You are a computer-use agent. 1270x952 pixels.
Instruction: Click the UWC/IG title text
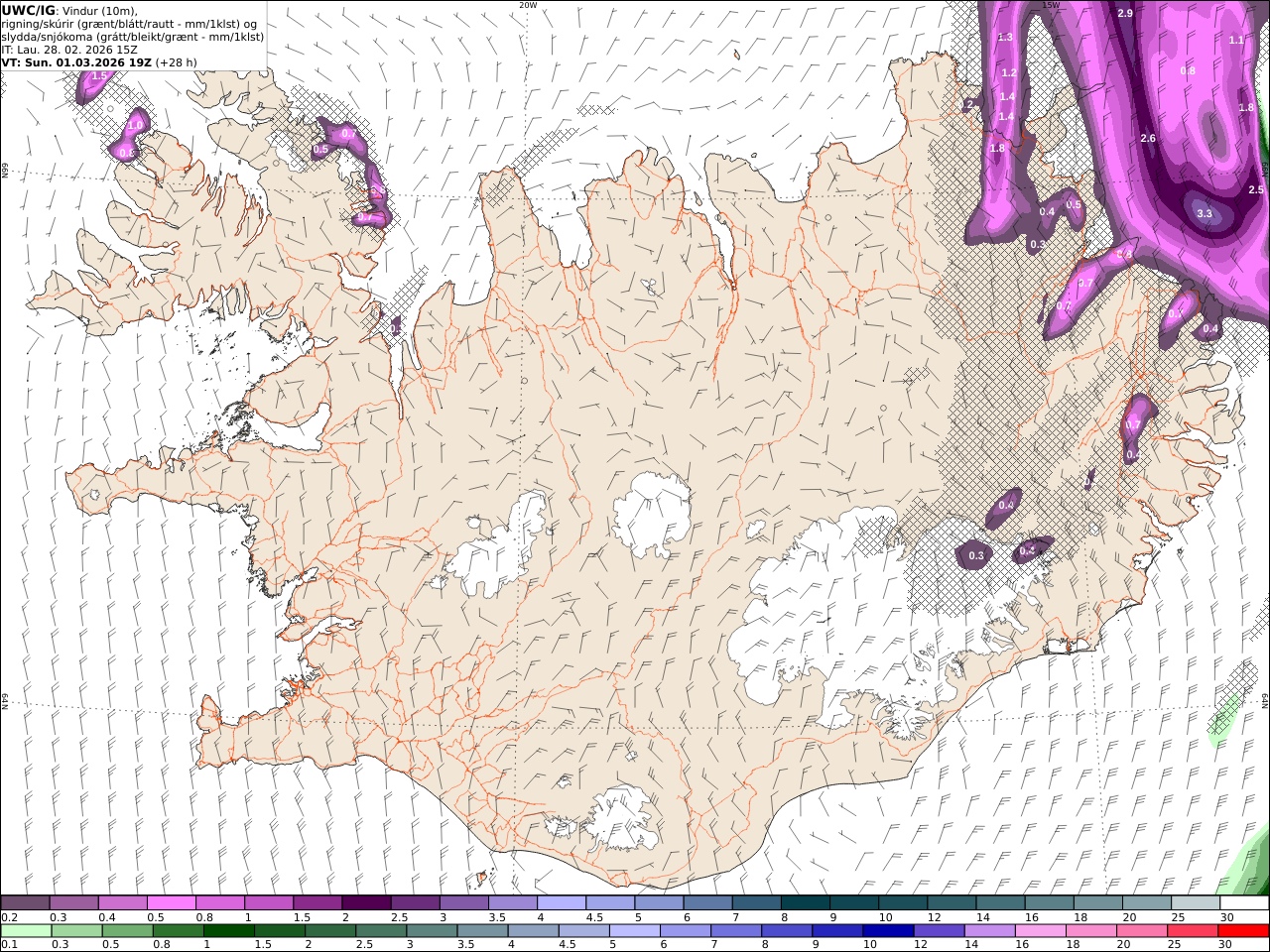(x=28, y=10)
